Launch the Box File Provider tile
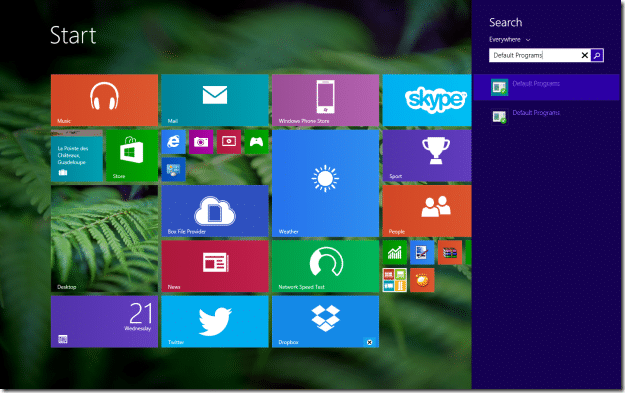625x393 pixels. [215, 211]
